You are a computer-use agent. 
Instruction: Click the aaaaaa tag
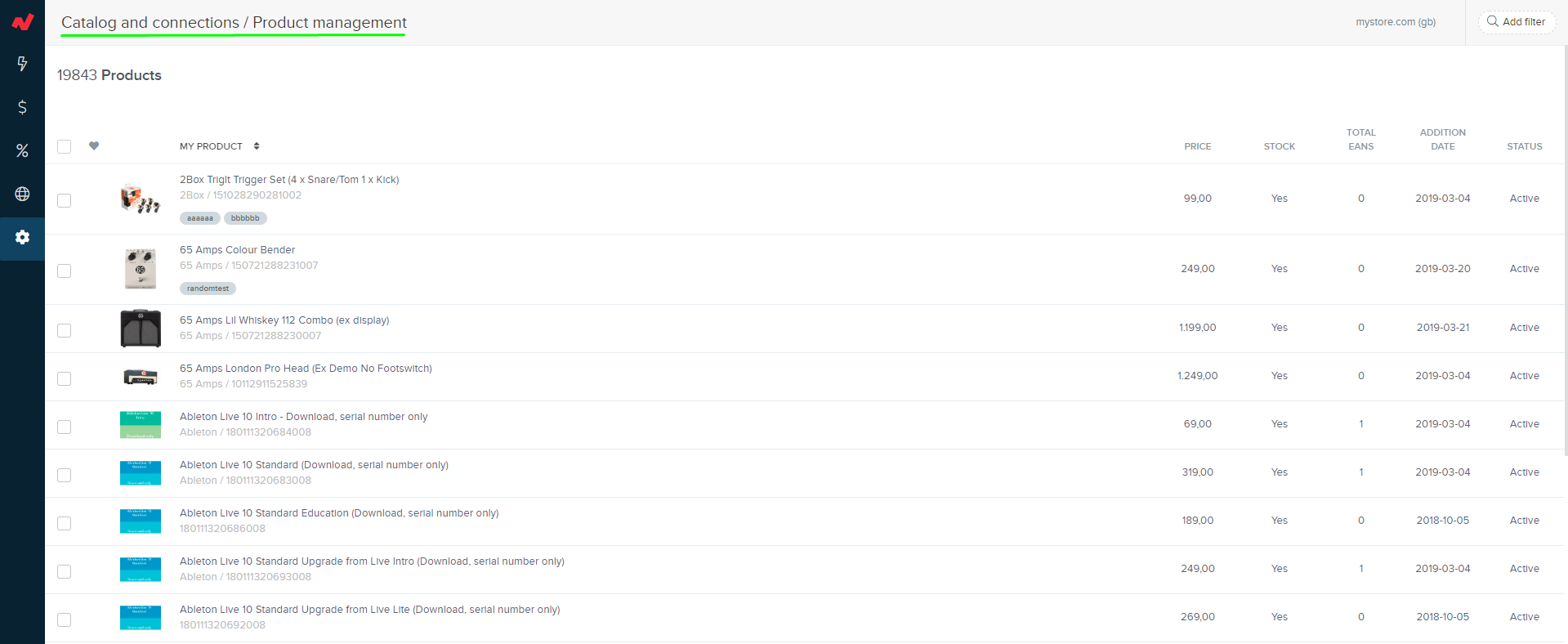point(199,218)
